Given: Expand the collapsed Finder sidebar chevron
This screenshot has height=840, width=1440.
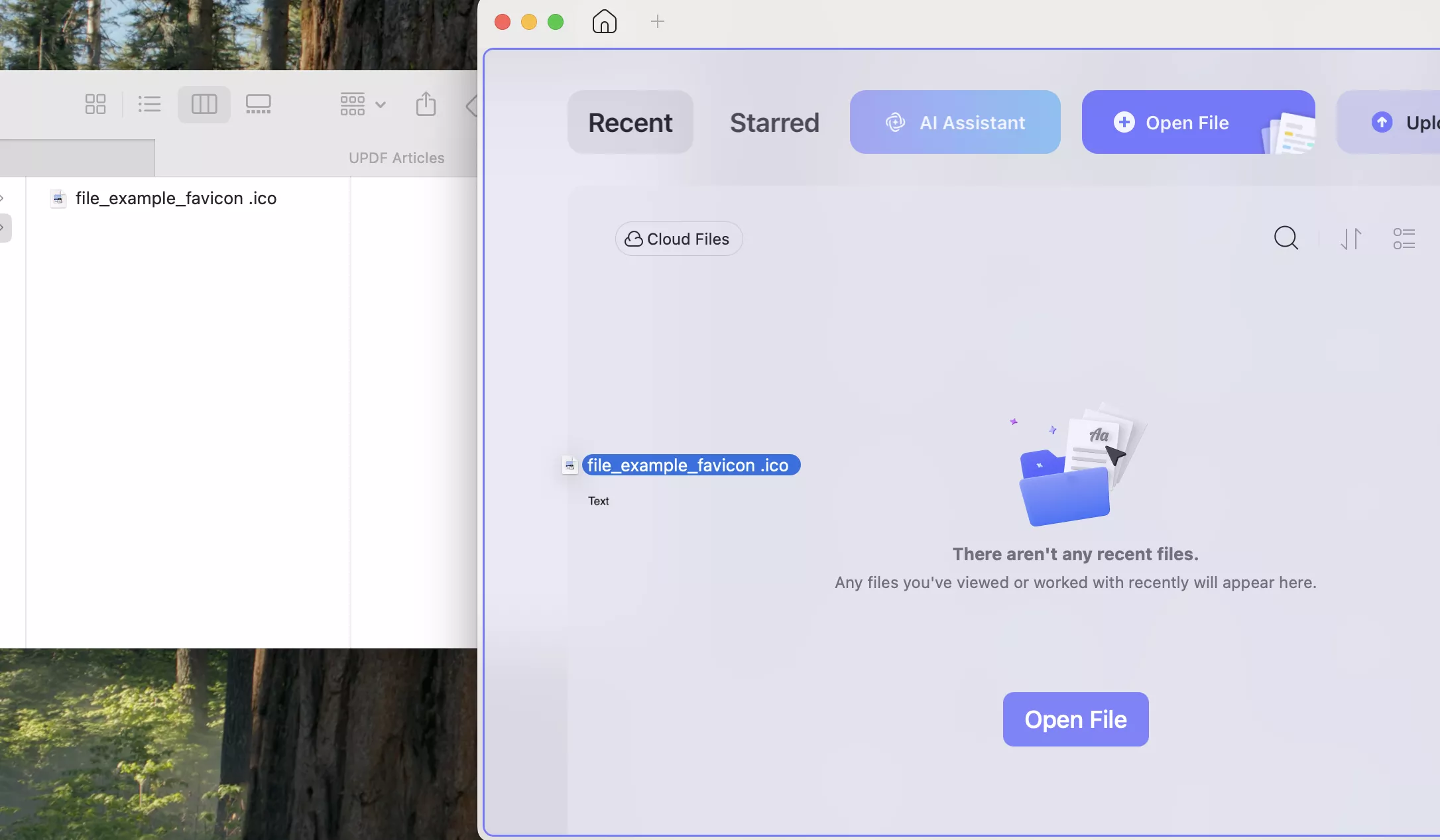Looking at the screenshot, I should pos(3,228).
